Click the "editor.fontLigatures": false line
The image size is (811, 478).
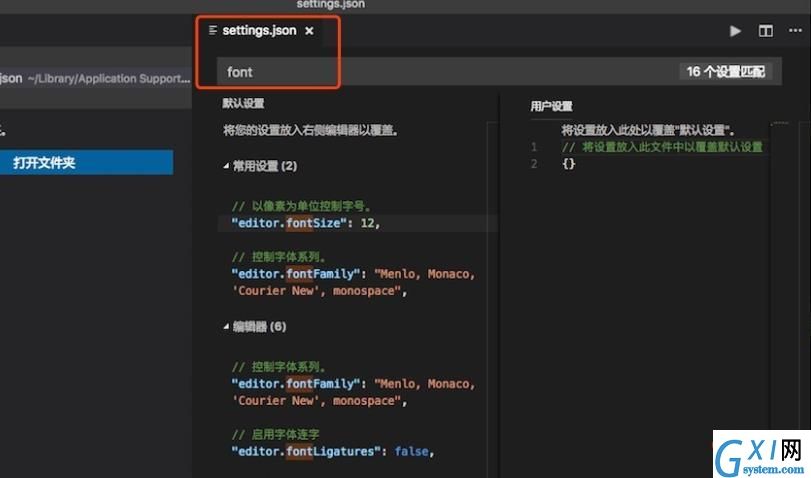click(x=333, y=452)
